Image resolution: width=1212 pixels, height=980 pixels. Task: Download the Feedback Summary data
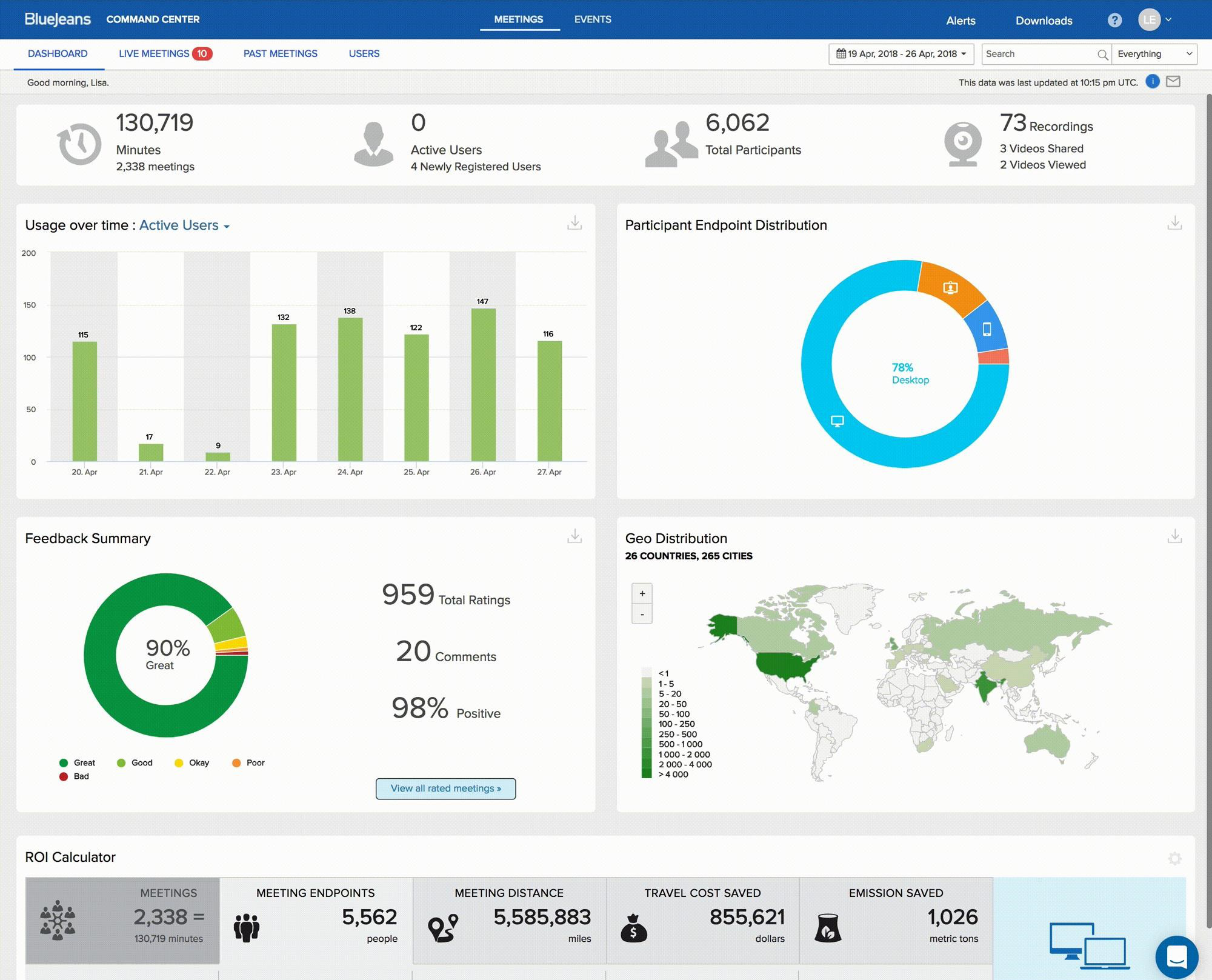[x=573, y=536]
